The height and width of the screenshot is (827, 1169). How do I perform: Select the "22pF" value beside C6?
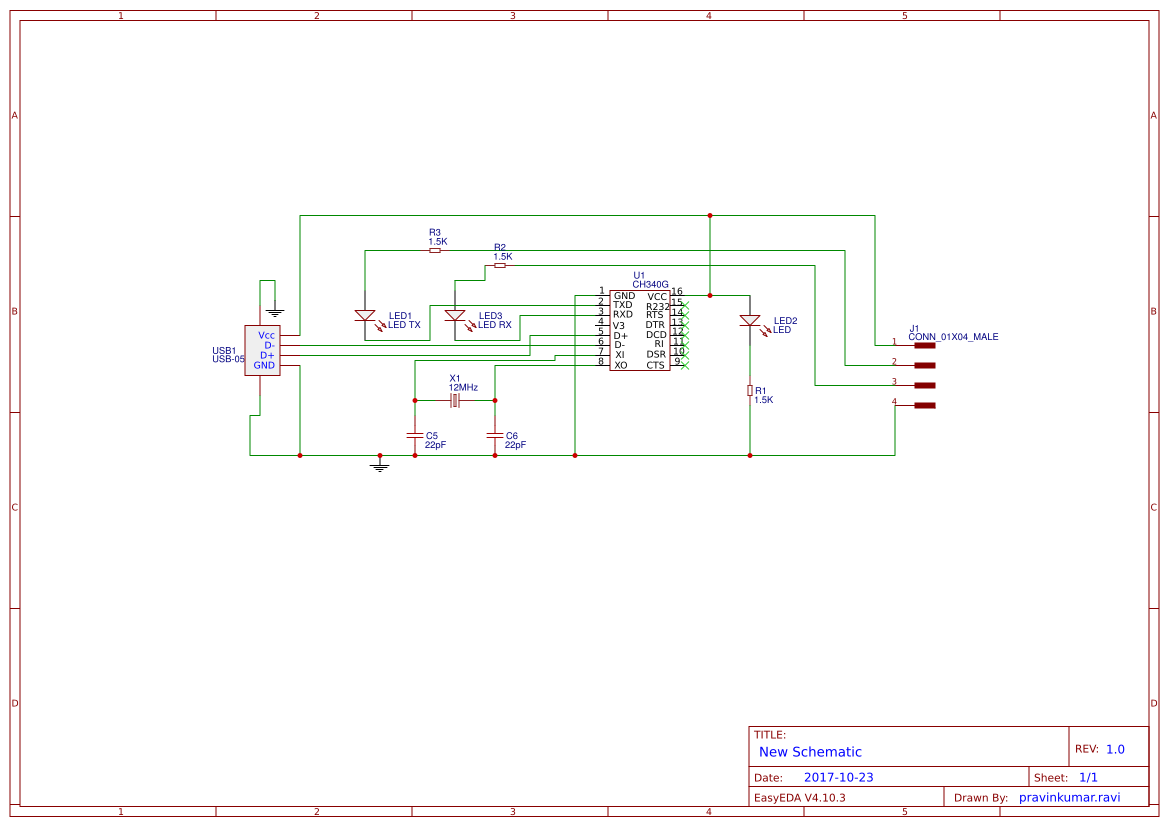(515, 445)
